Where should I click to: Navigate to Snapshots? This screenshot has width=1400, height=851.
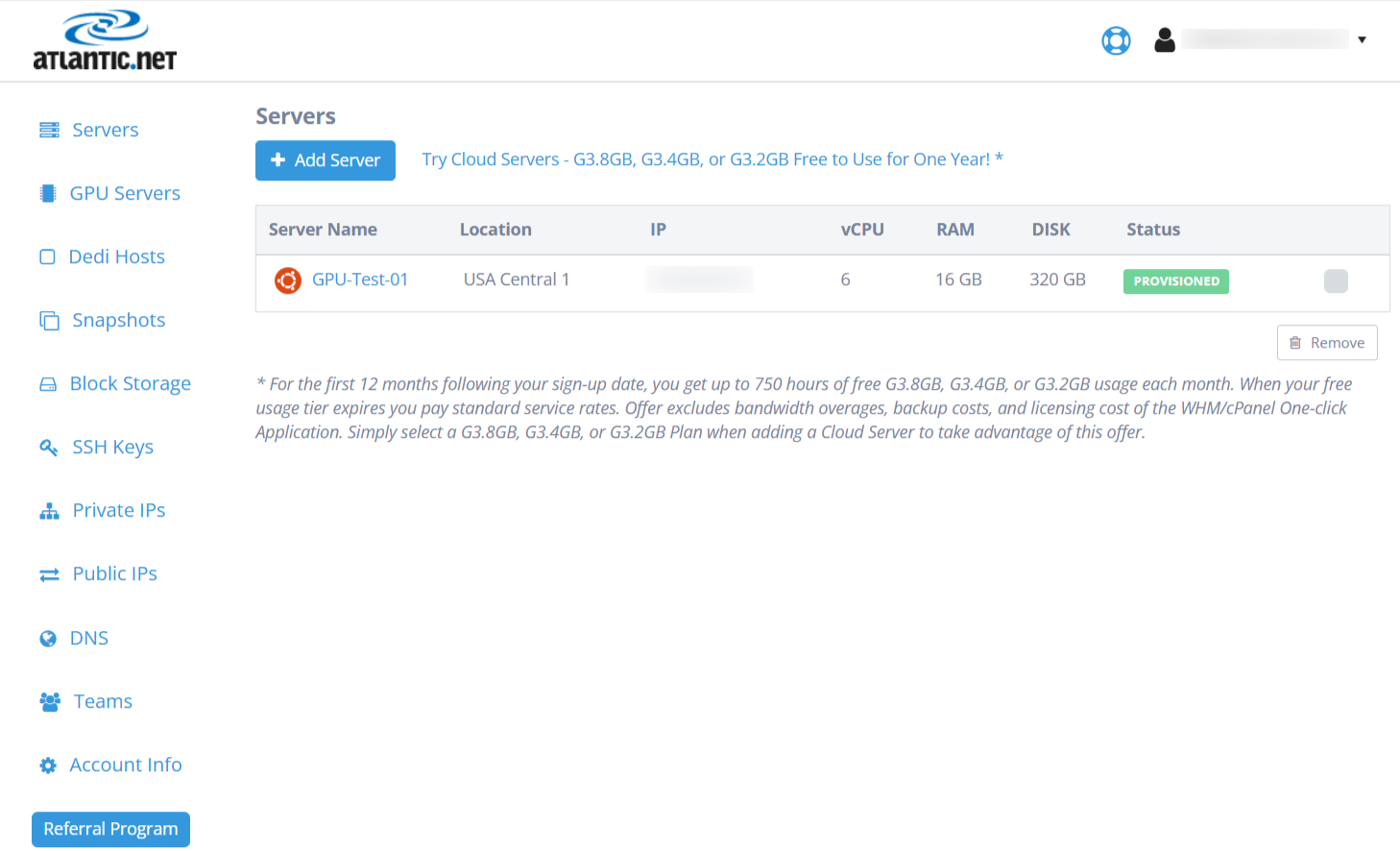tap(119, 320)
